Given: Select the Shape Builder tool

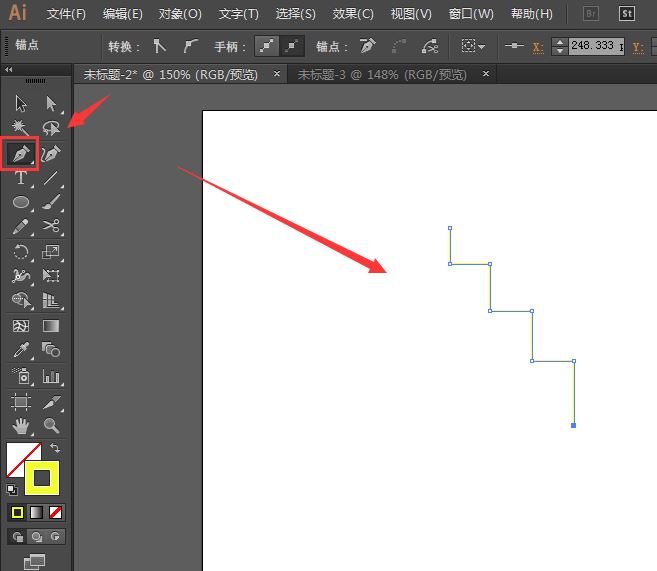Looking at the screenshot, I should click(21, 300).
